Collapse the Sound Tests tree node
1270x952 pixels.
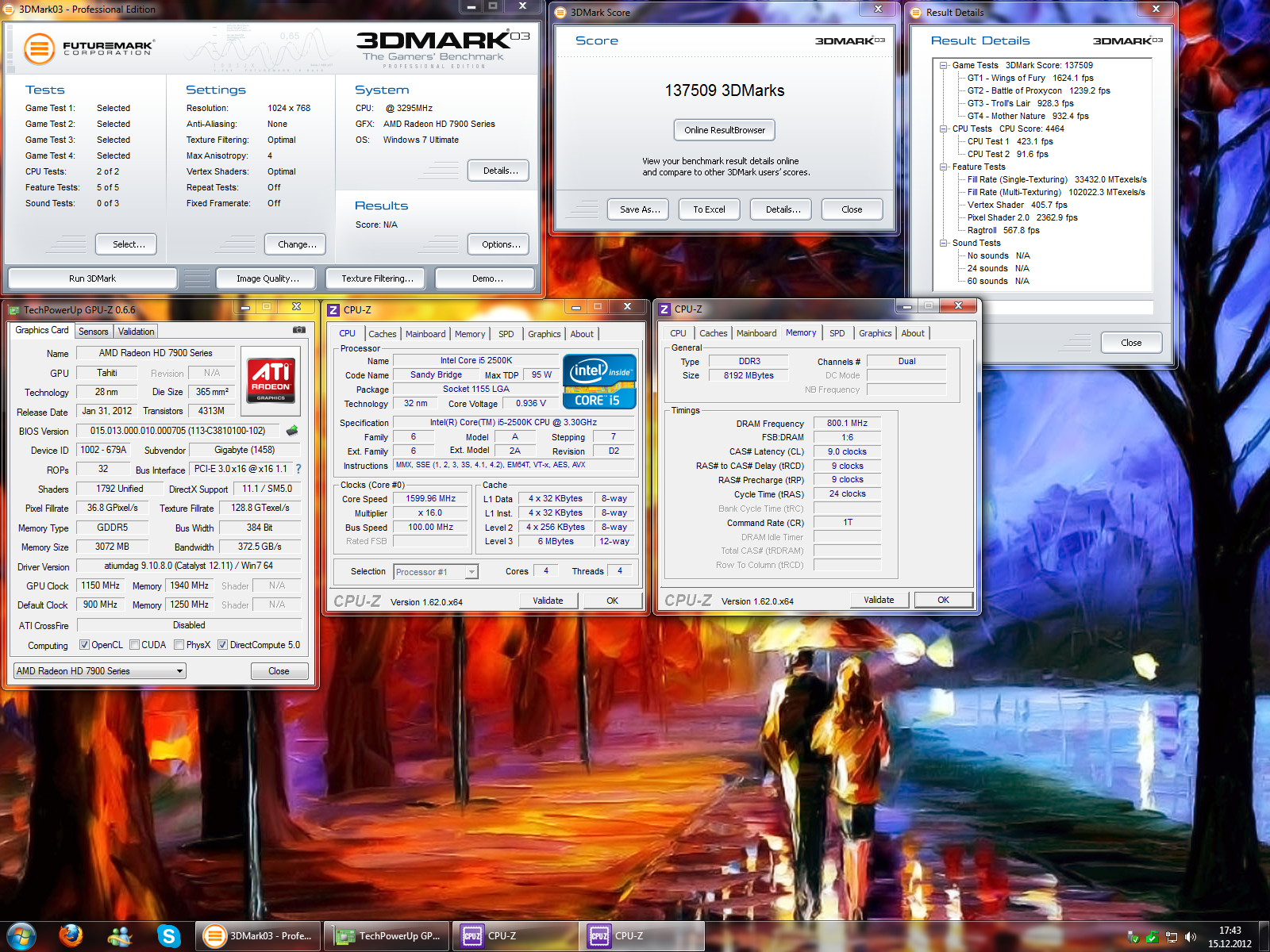click(x=943, y=243)
